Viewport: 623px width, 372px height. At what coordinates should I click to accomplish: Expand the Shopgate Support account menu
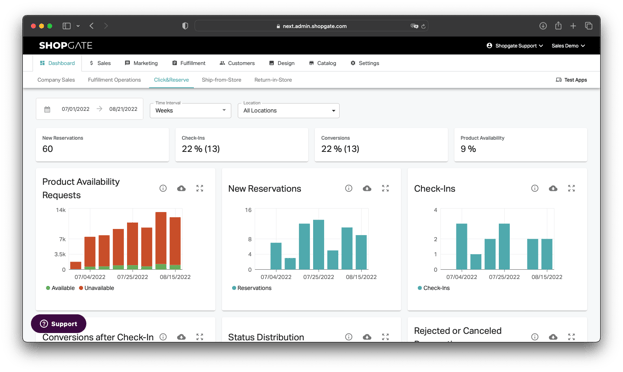tap(515, 46)
